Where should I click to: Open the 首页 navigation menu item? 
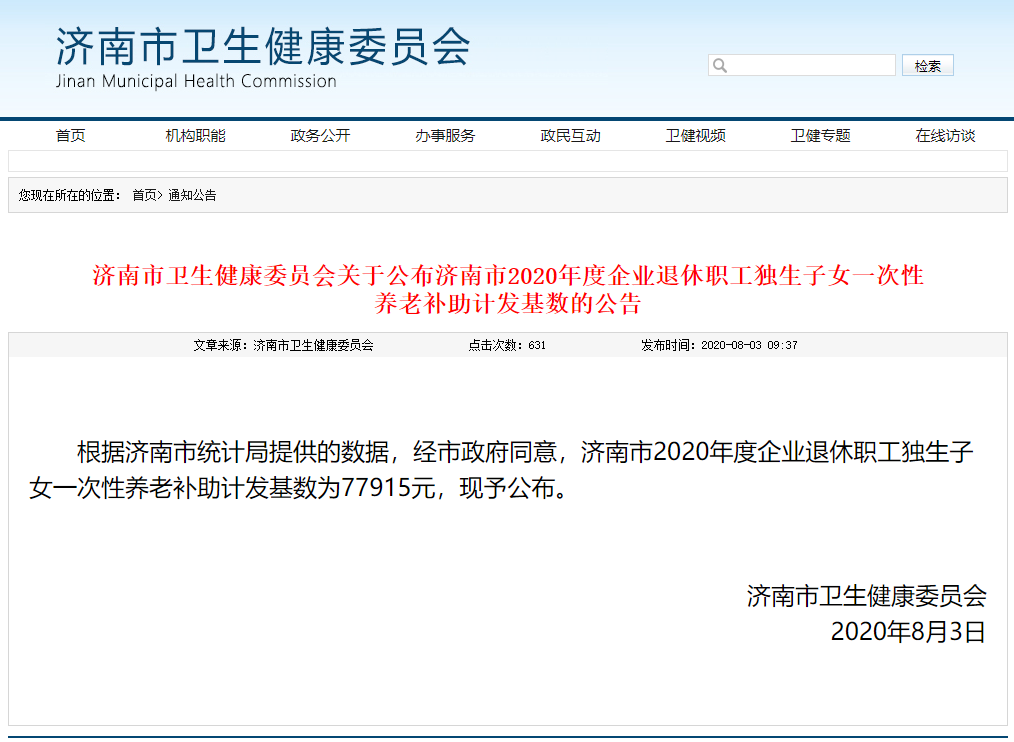pyautogui.click(x=70, y=136)
